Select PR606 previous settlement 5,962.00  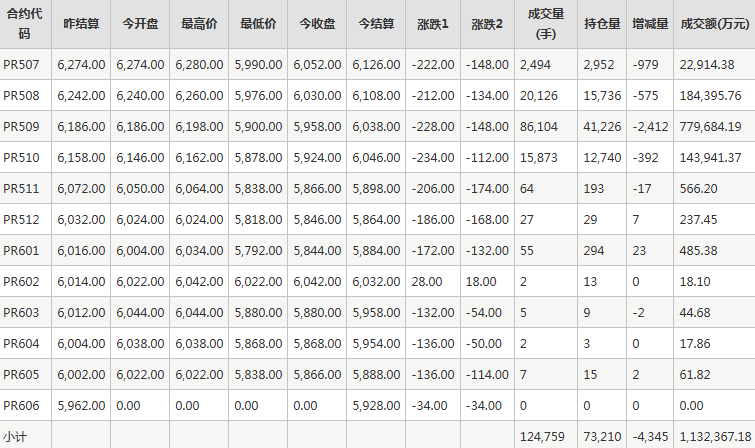tap(81, 406)
